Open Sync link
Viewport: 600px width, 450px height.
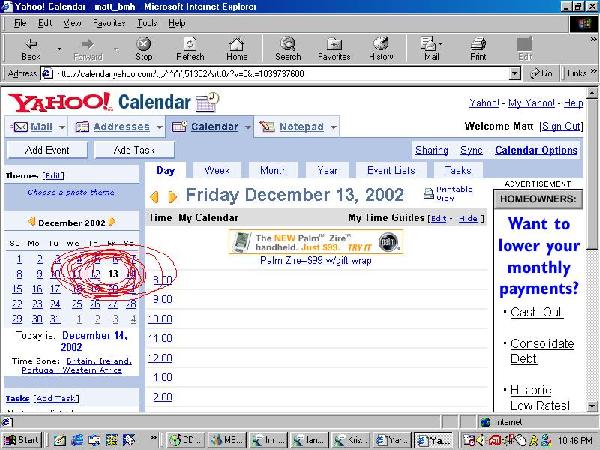(471, 150)
